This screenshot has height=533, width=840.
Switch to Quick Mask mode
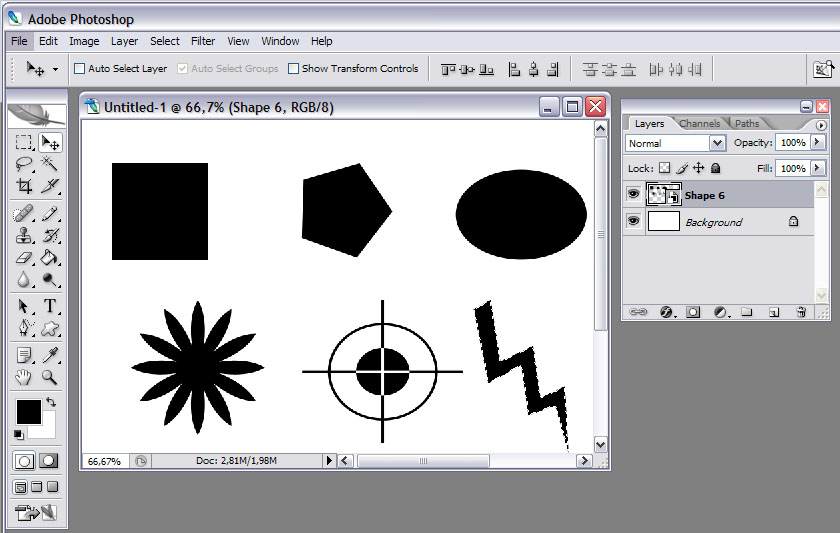[49, 461]
